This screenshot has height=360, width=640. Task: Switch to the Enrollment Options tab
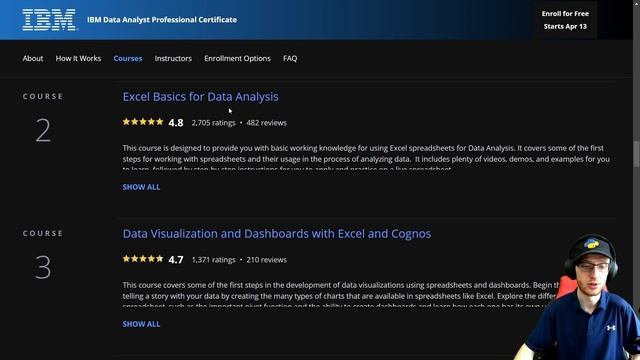point(237,58)
